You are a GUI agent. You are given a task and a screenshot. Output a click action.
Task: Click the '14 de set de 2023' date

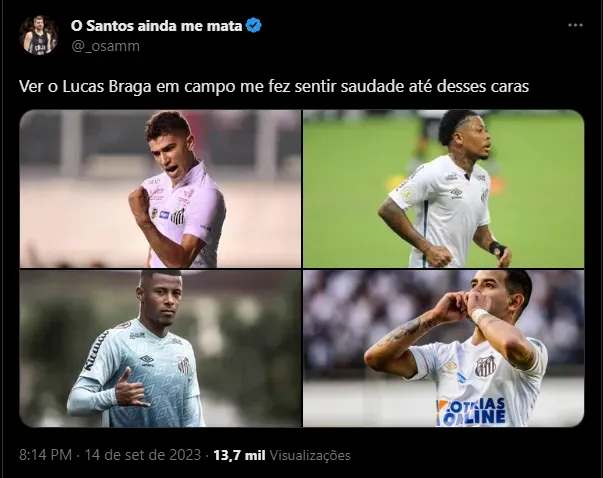coord(143,455)
